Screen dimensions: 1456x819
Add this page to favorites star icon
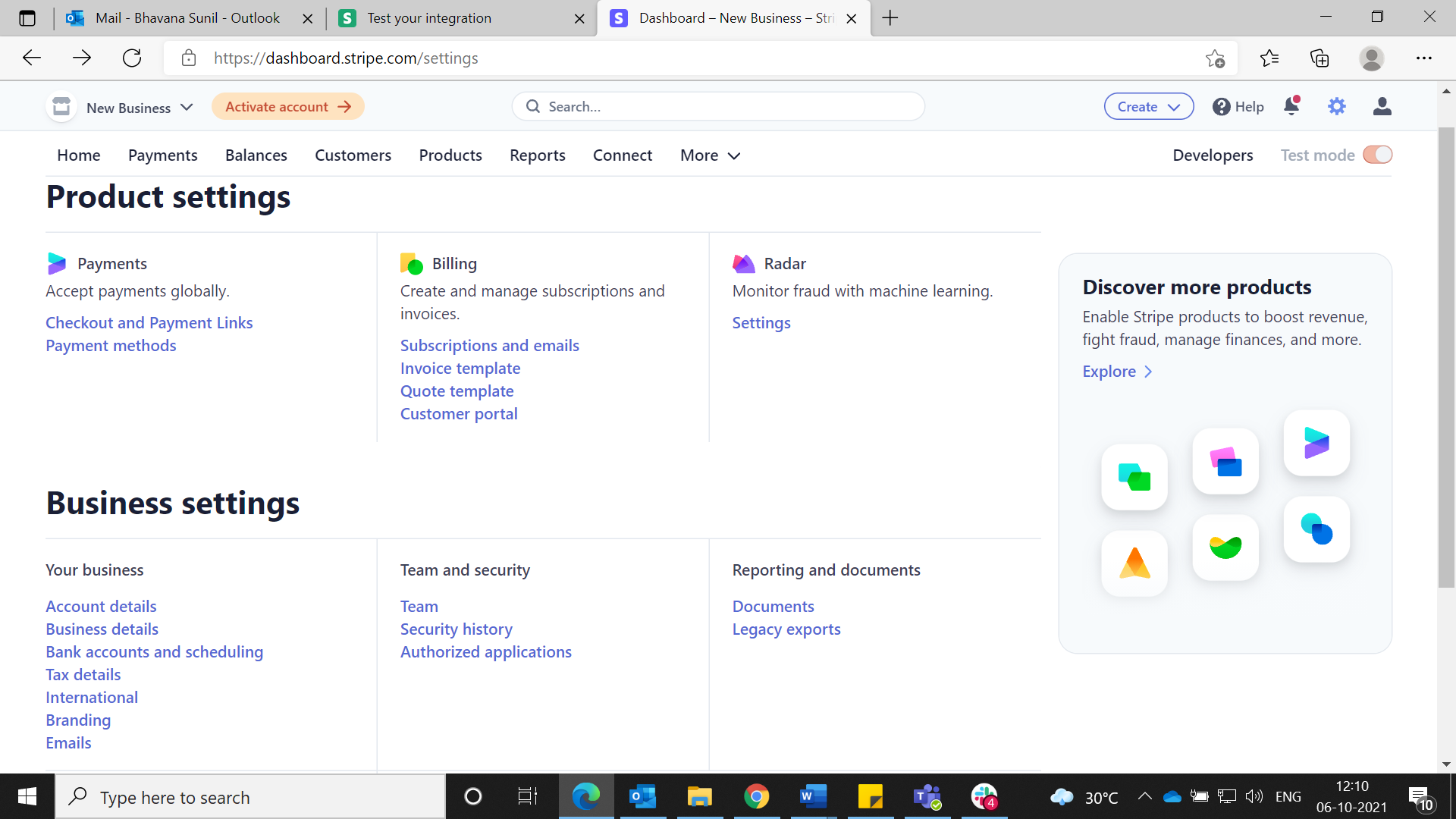(1215, 58)
